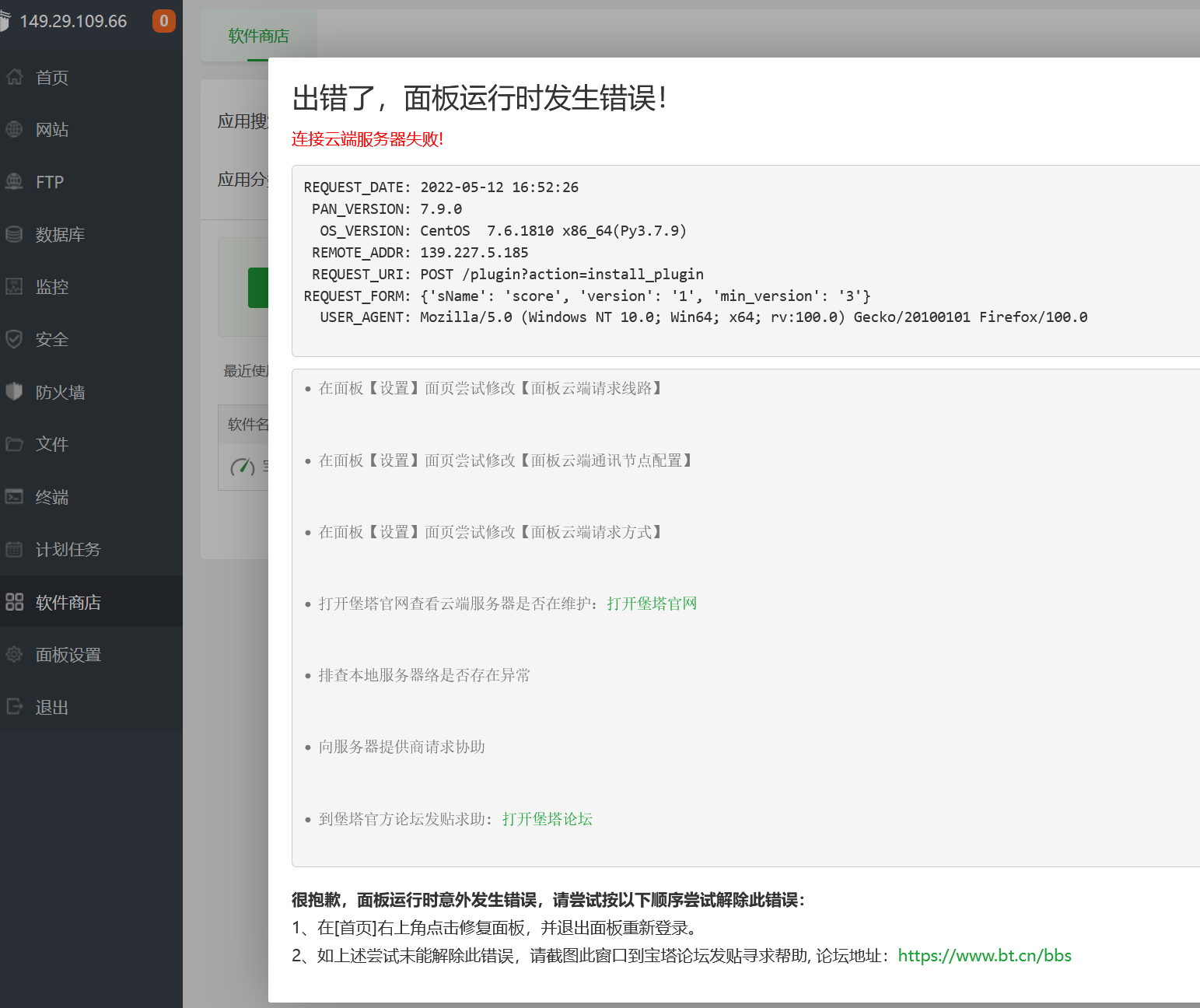
Task: Open the 打开堡塔论坛 link
Action: 548,819
